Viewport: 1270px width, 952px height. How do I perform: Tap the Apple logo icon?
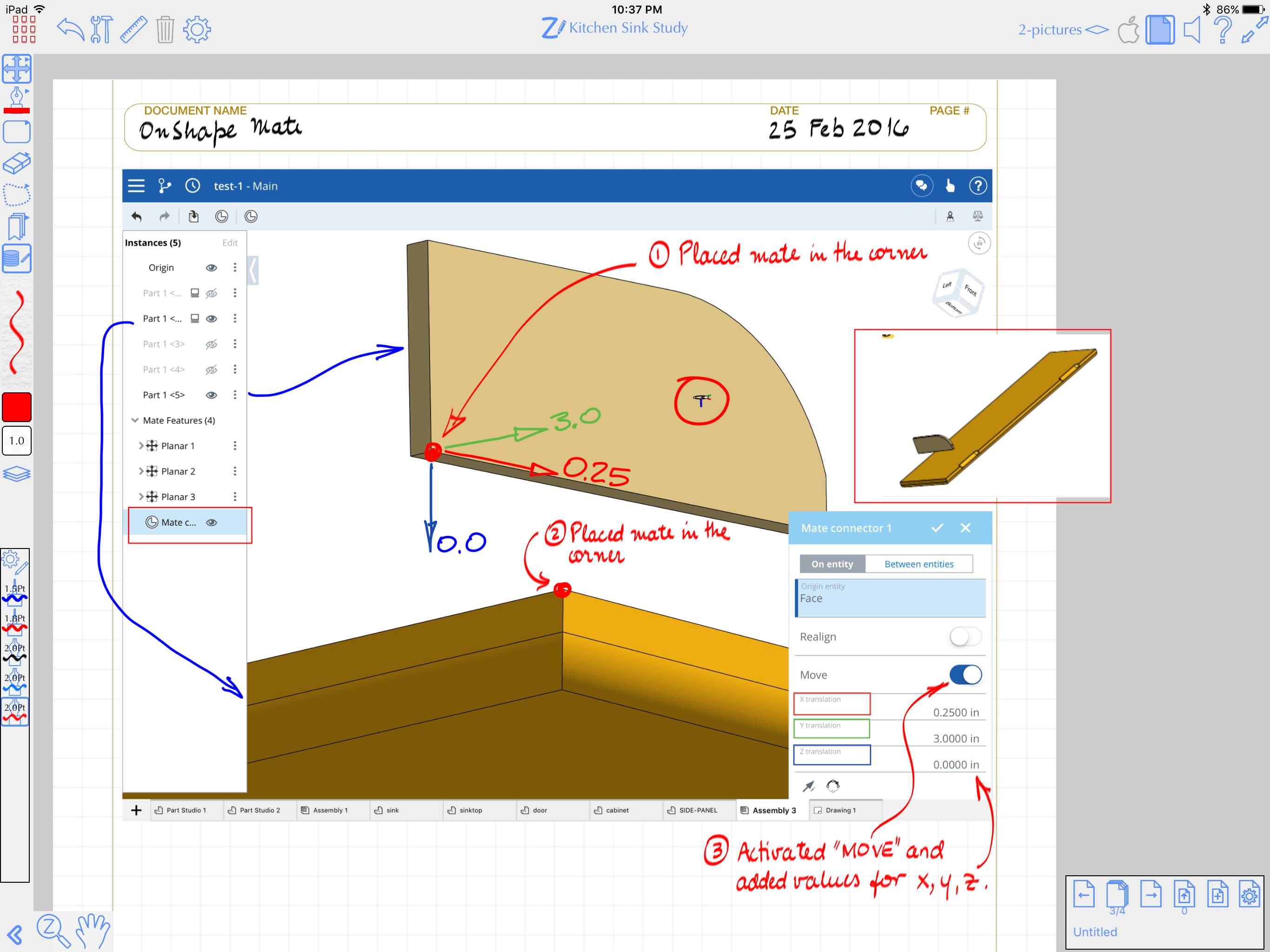pos(1128,29)
